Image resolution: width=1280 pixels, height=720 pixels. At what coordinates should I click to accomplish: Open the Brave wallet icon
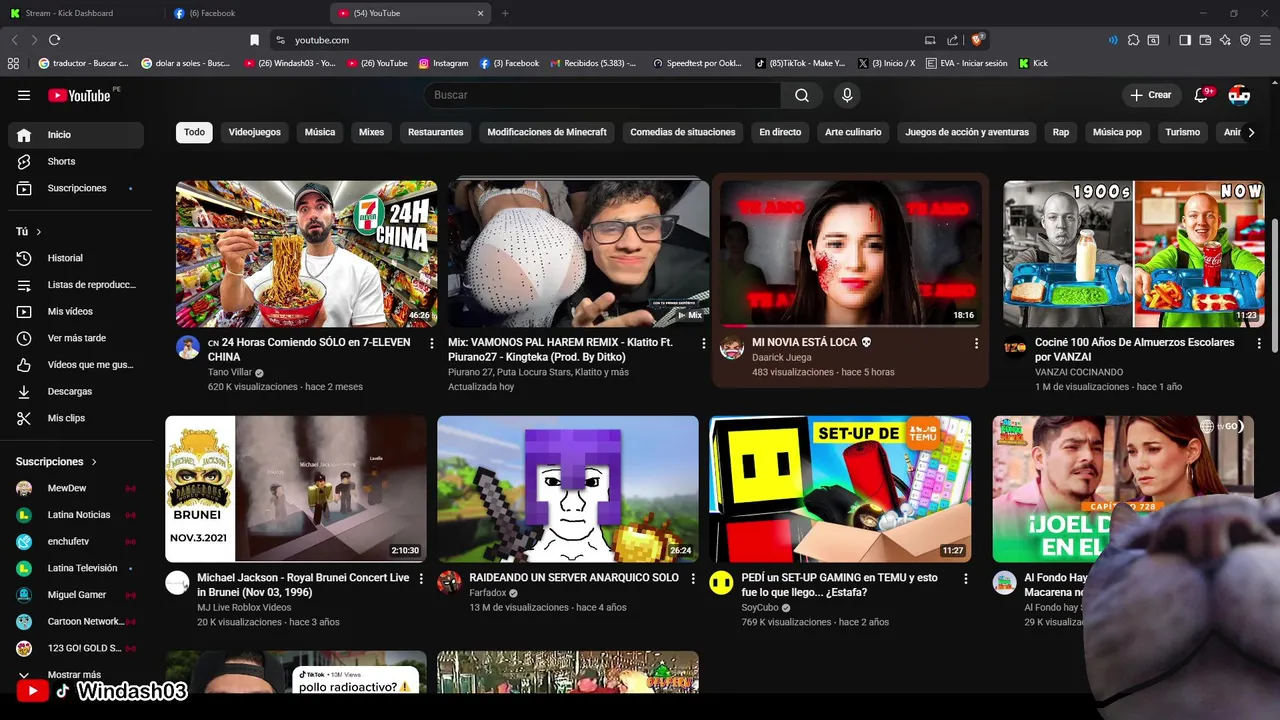click(x=1205, y=40)
